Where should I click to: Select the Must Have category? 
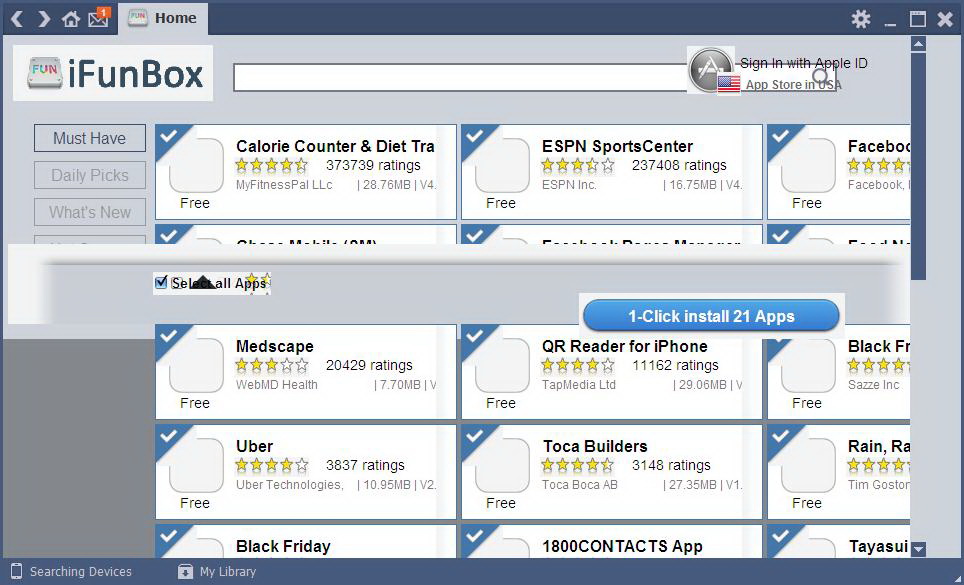coord(90,138)
